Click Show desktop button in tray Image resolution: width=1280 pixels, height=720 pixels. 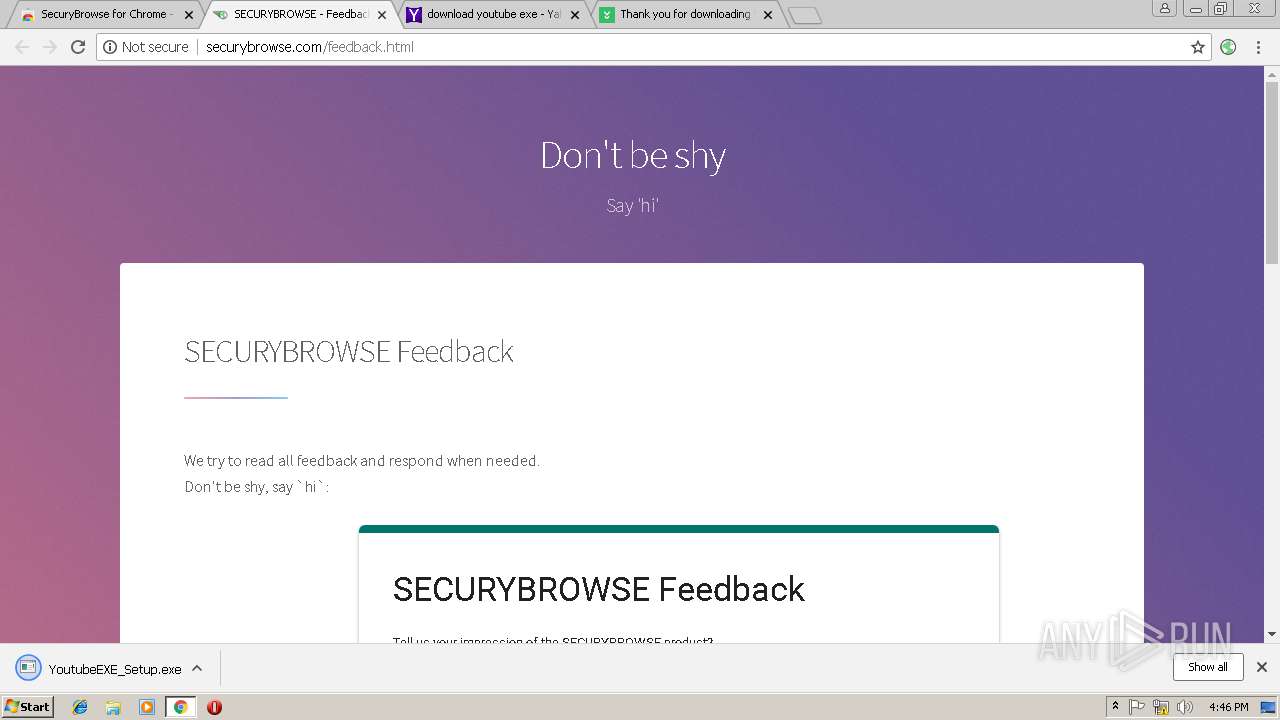click(1270, 707)
